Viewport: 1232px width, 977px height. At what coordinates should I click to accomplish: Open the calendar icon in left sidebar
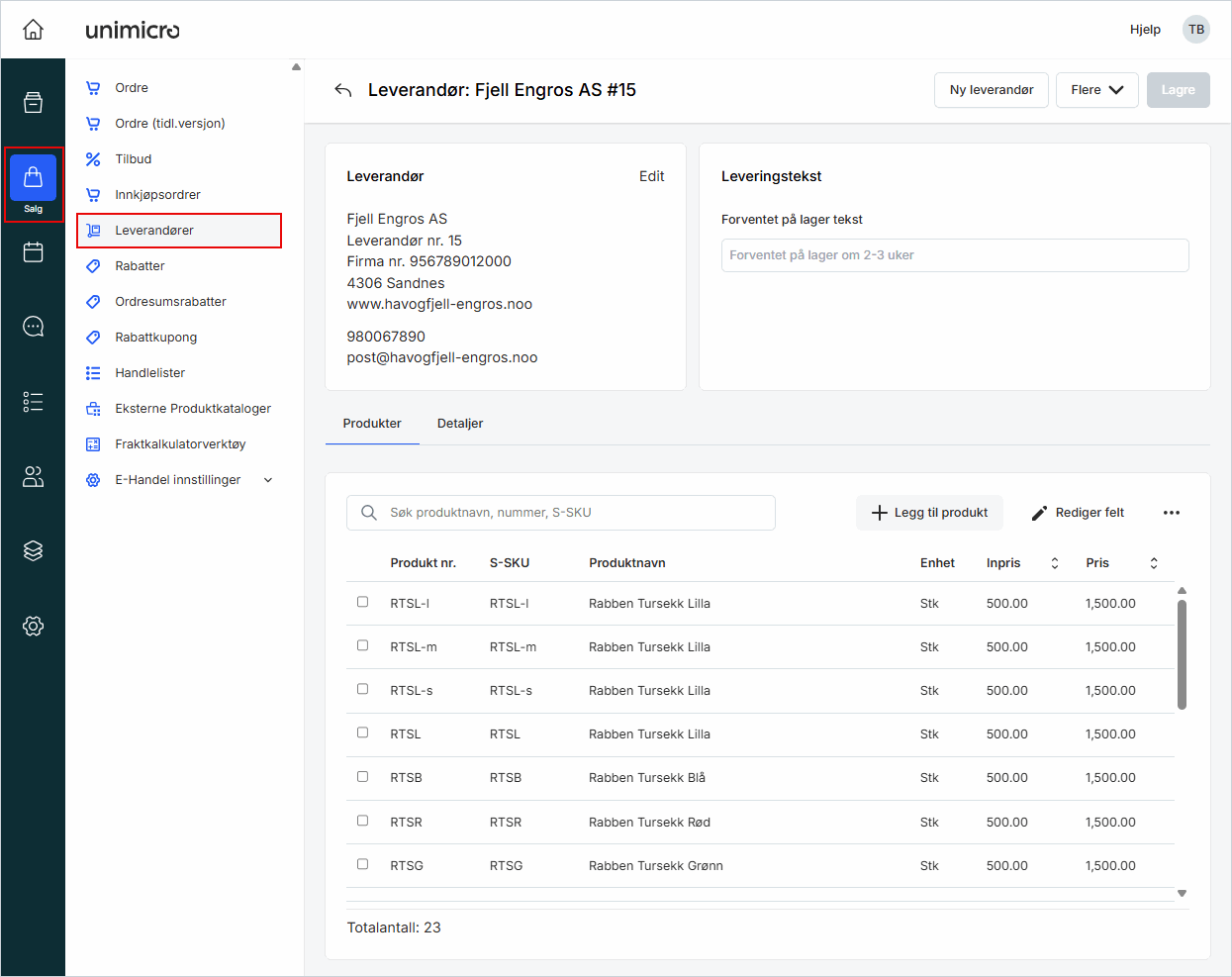pyautogui.click(x=33, y=252)
